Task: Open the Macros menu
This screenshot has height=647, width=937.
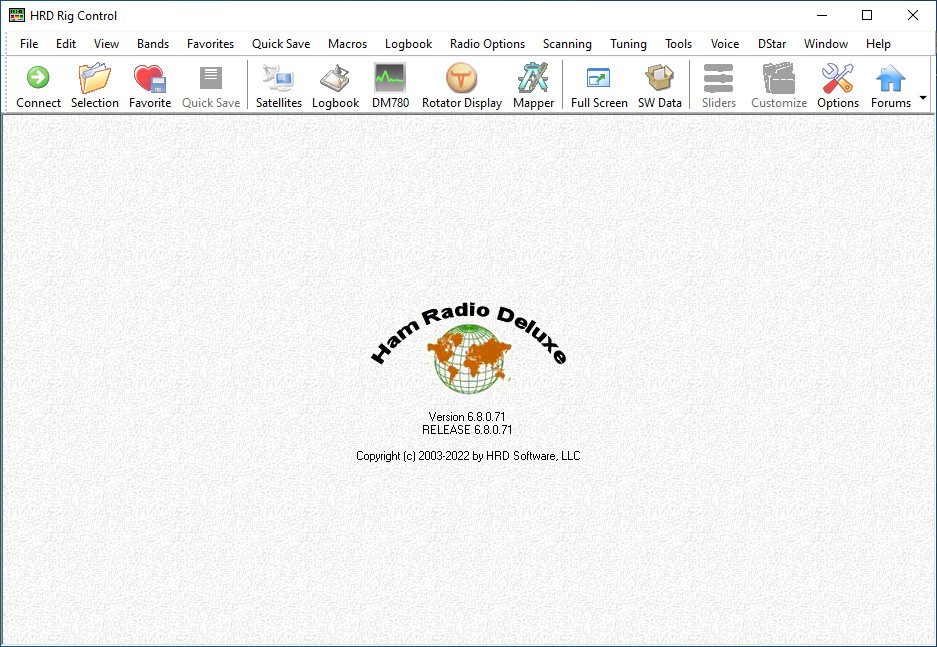Action: coord(347,44)
